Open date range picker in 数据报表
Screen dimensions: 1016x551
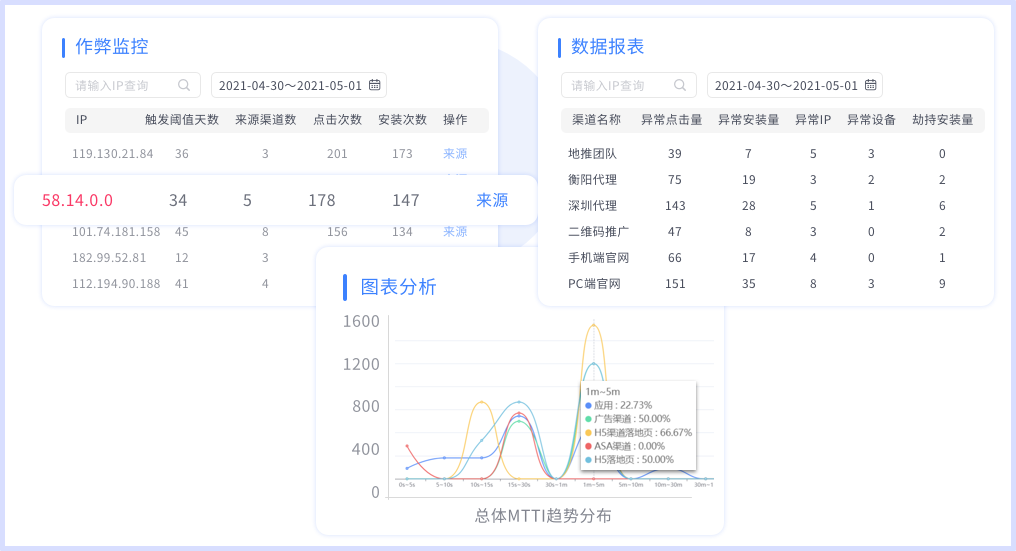(x=794, y=85)
